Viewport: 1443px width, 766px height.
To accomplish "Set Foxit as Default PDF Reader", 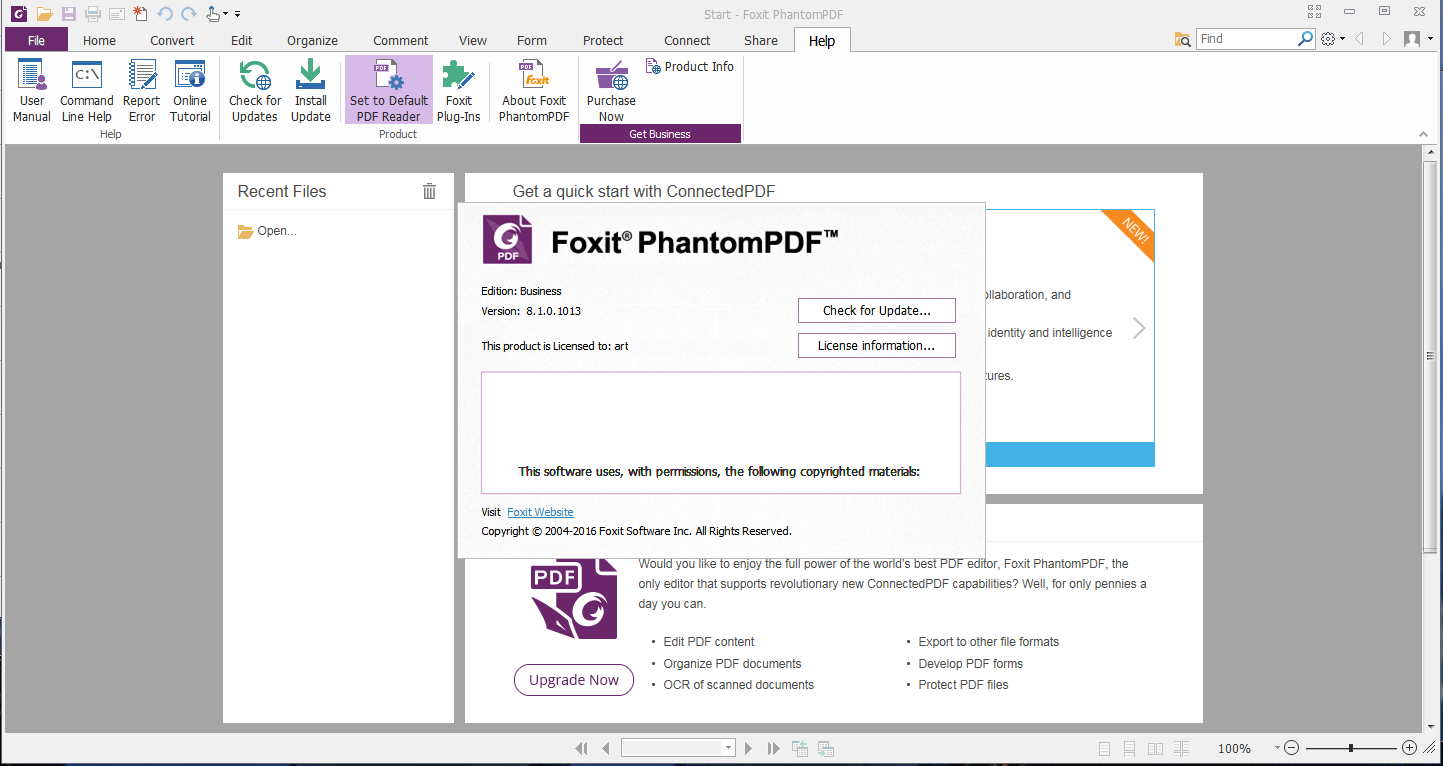I will tap(389, 90).
